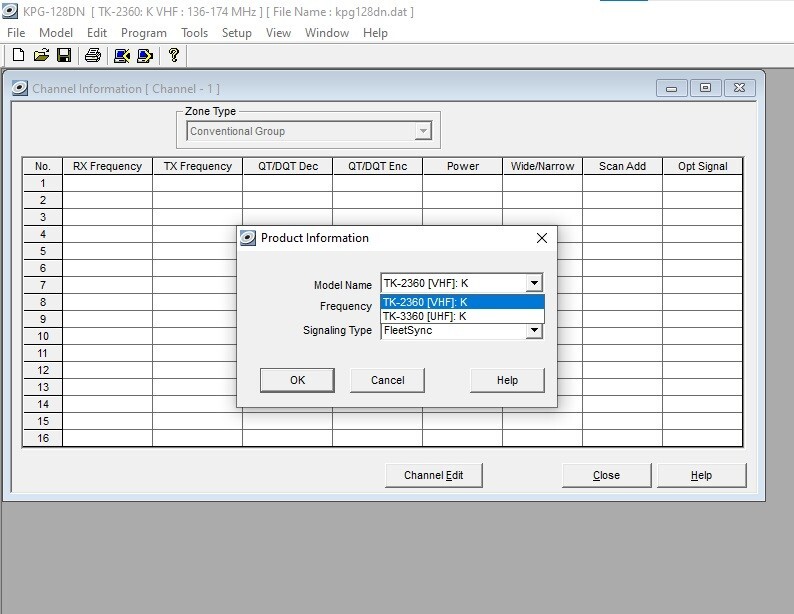Open the Setup menu

[237, 33]
